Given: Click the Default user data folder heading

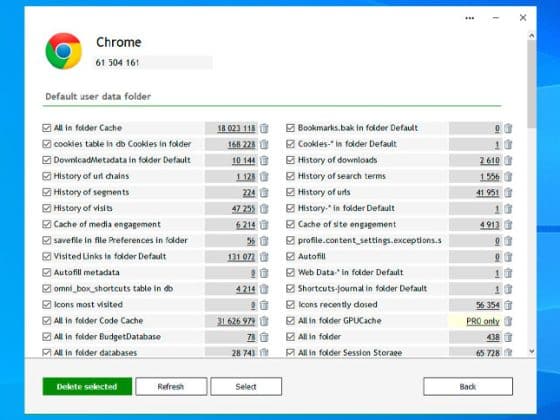Looking at the screenshot, I should coord(98,96).
